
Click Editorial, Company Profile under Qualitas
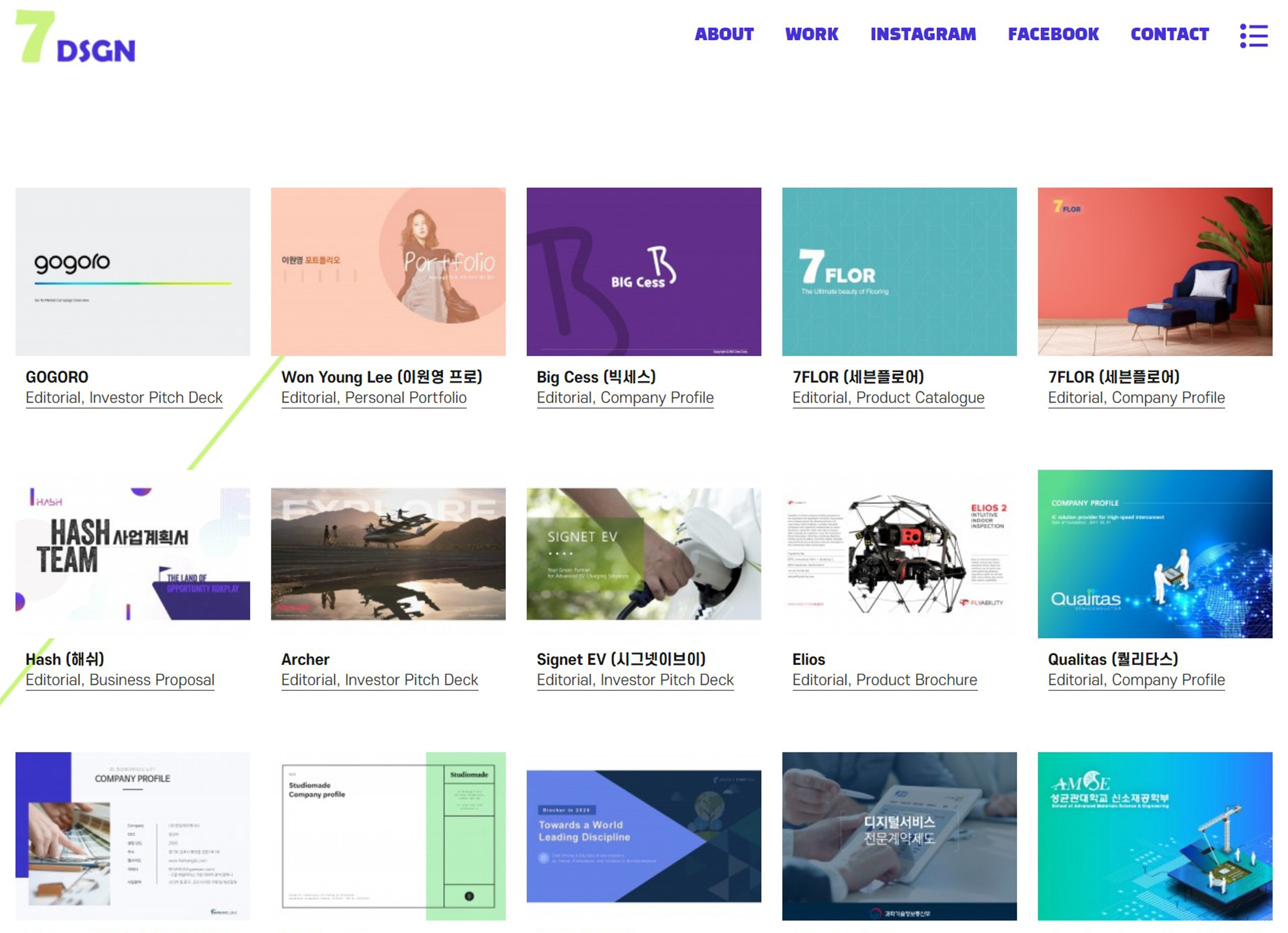(x=1136, y=680)
